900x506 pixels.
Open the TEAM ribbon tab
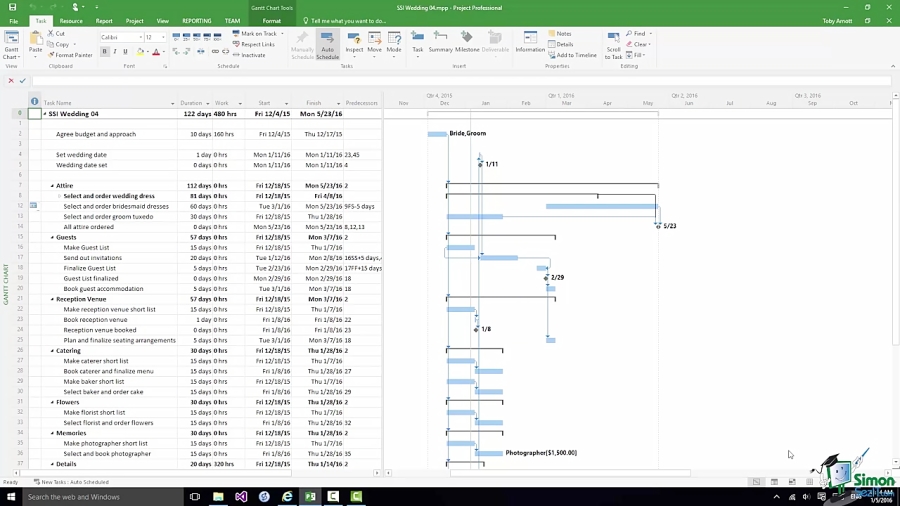pos(232,21)
